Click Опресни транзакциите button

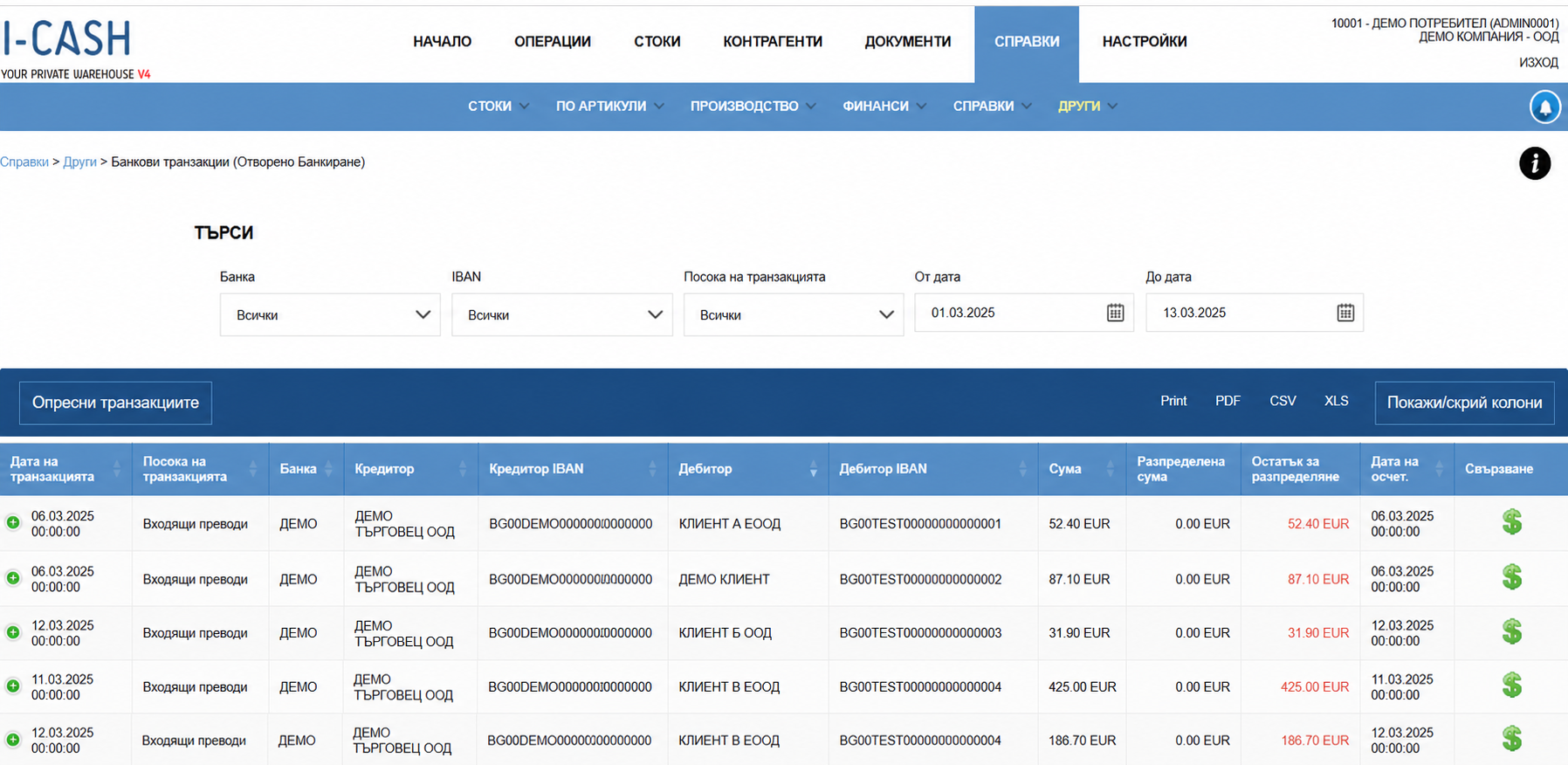tap(115, 403)
